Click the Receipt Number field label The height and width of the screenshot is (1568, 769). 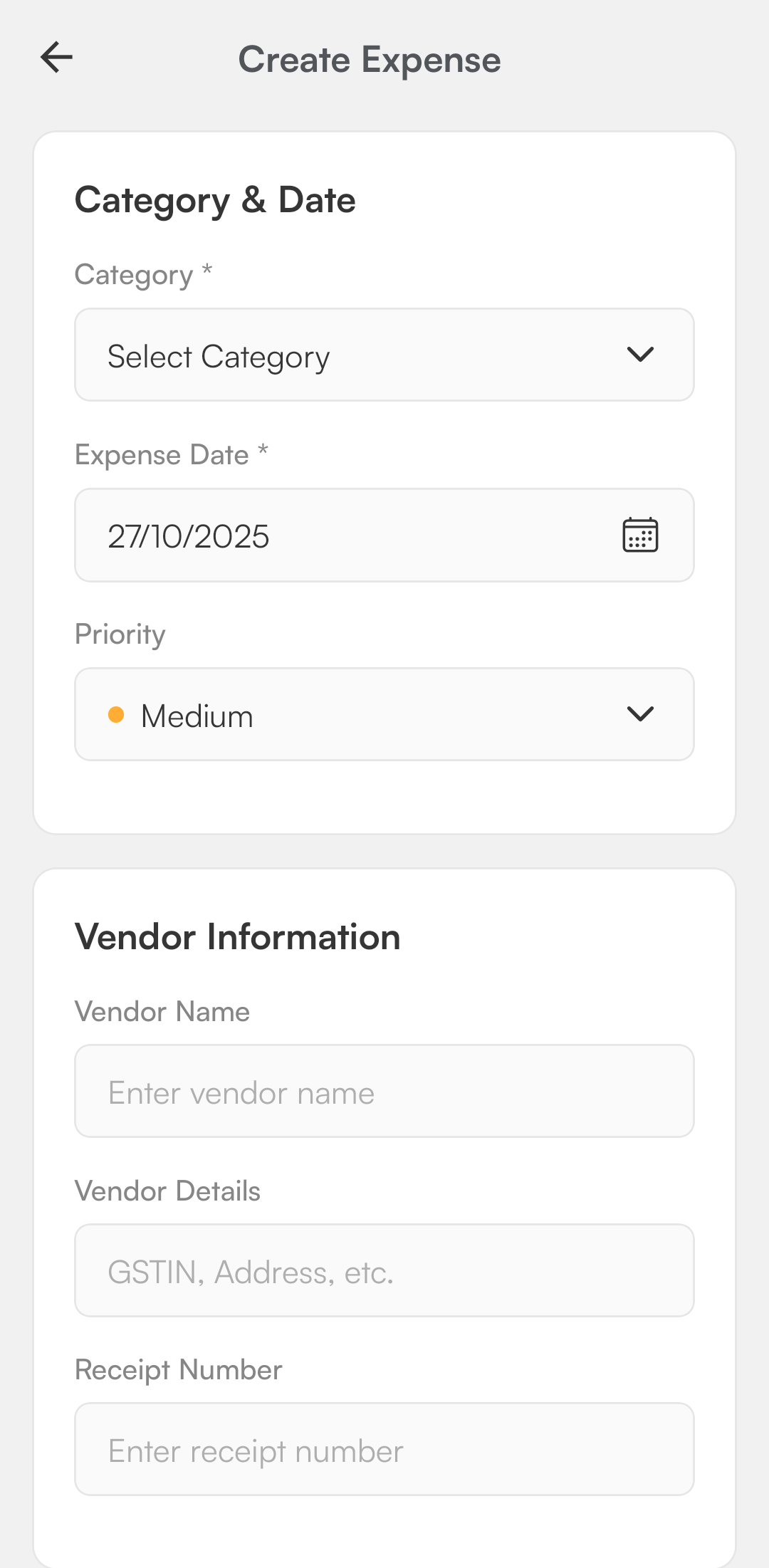(179, 1370)
